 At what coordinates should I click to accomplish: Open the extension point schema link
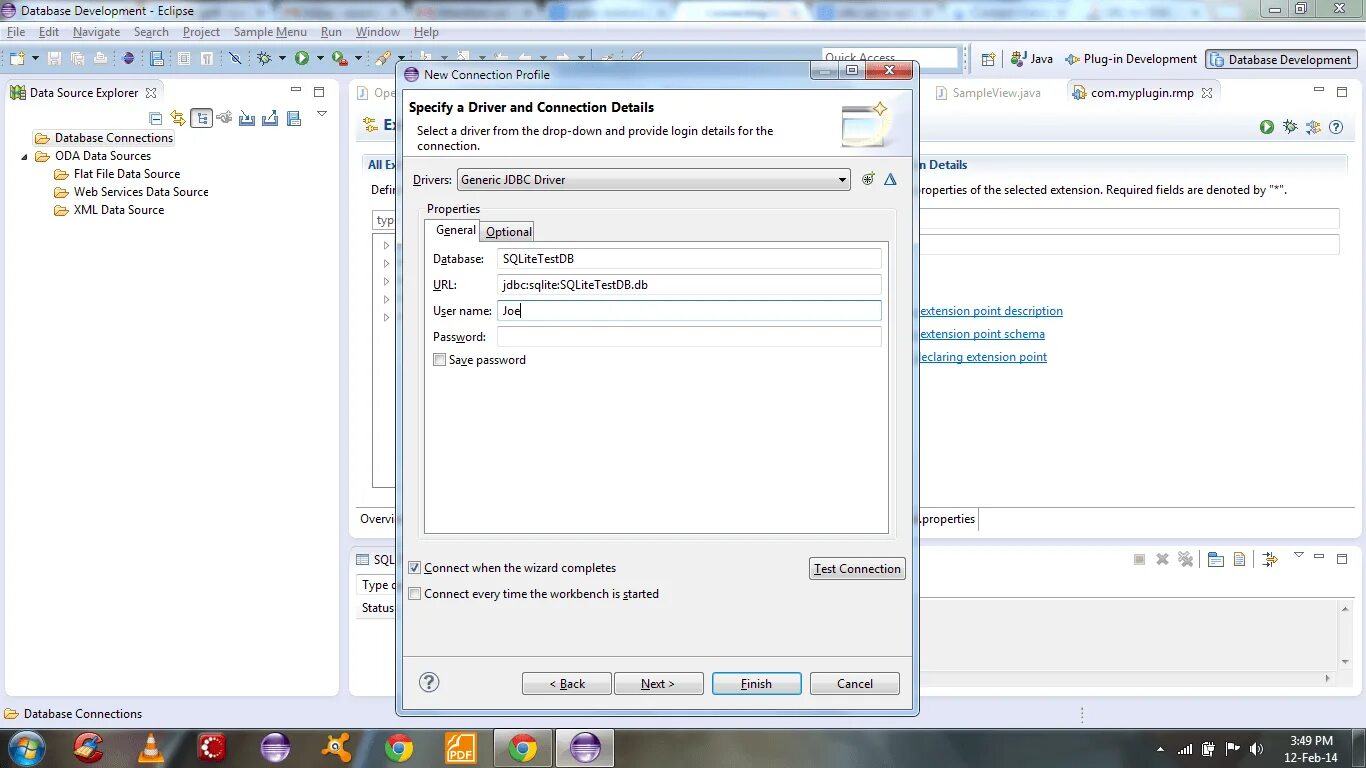pos(982,334)
